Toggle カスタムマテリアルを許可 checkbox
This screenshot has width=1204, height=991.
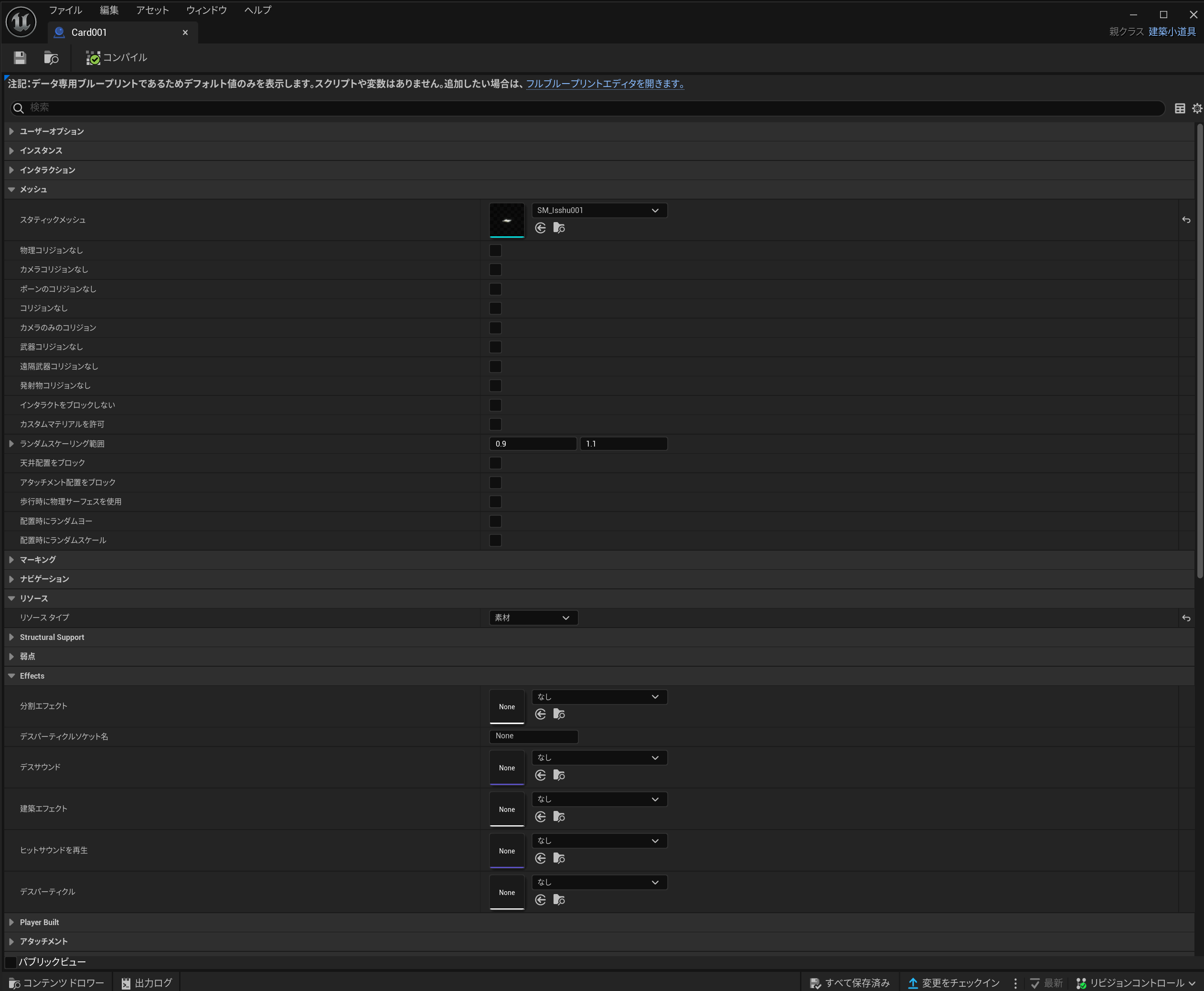pyautogui.click(x=495, y=424)
